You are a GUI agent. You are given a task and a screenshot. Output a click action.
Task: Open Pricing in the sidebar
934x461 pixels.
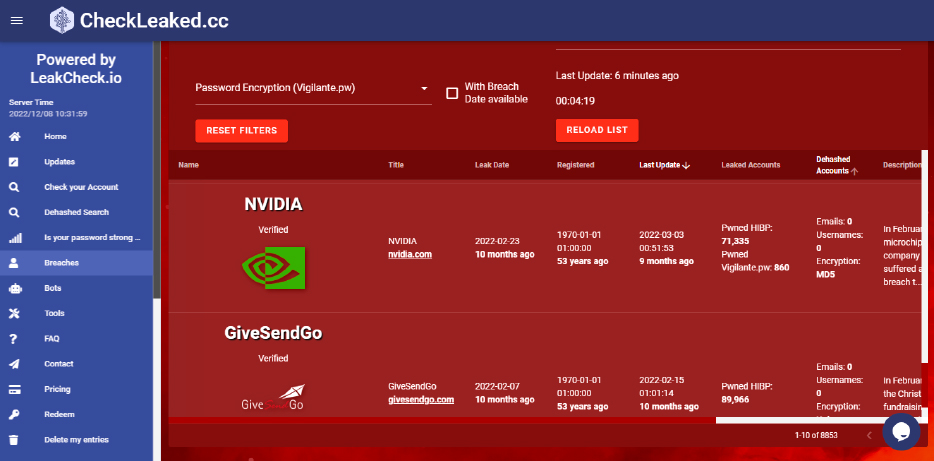point(76,389)
